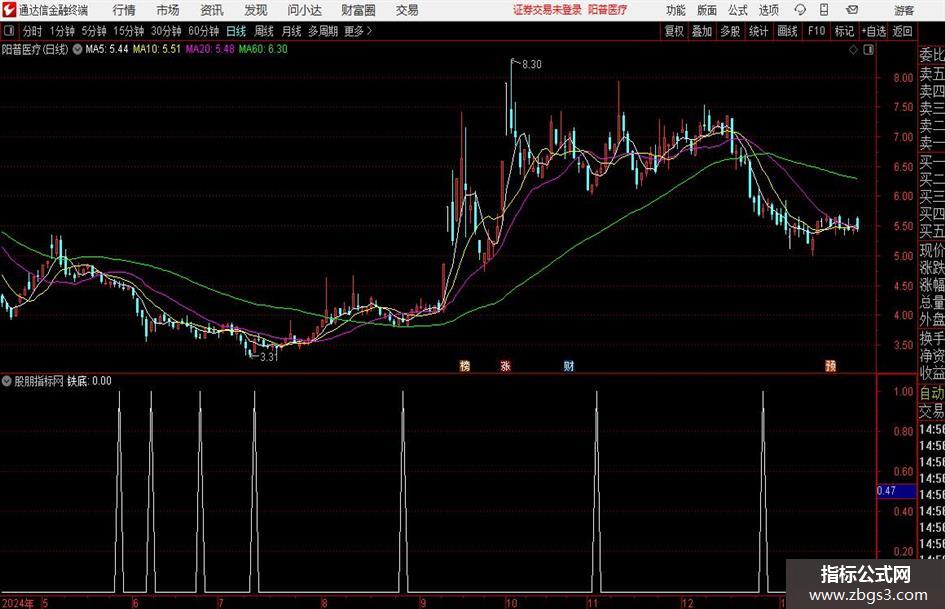Click the 通达信 red logo icon
Screen dimensions: 945x609
pyautogui.click(x=9, y=10)
